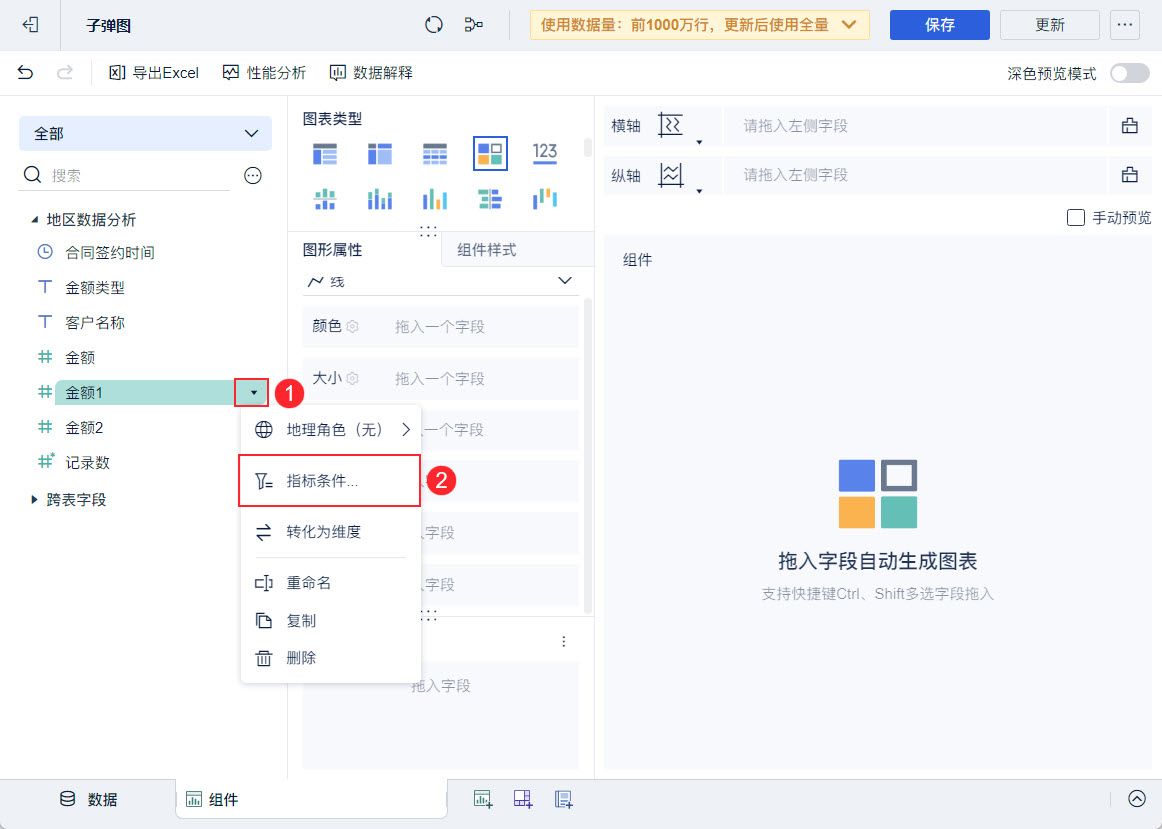Click the 纵轴 axis chart icon

click(x=671, y=175)
